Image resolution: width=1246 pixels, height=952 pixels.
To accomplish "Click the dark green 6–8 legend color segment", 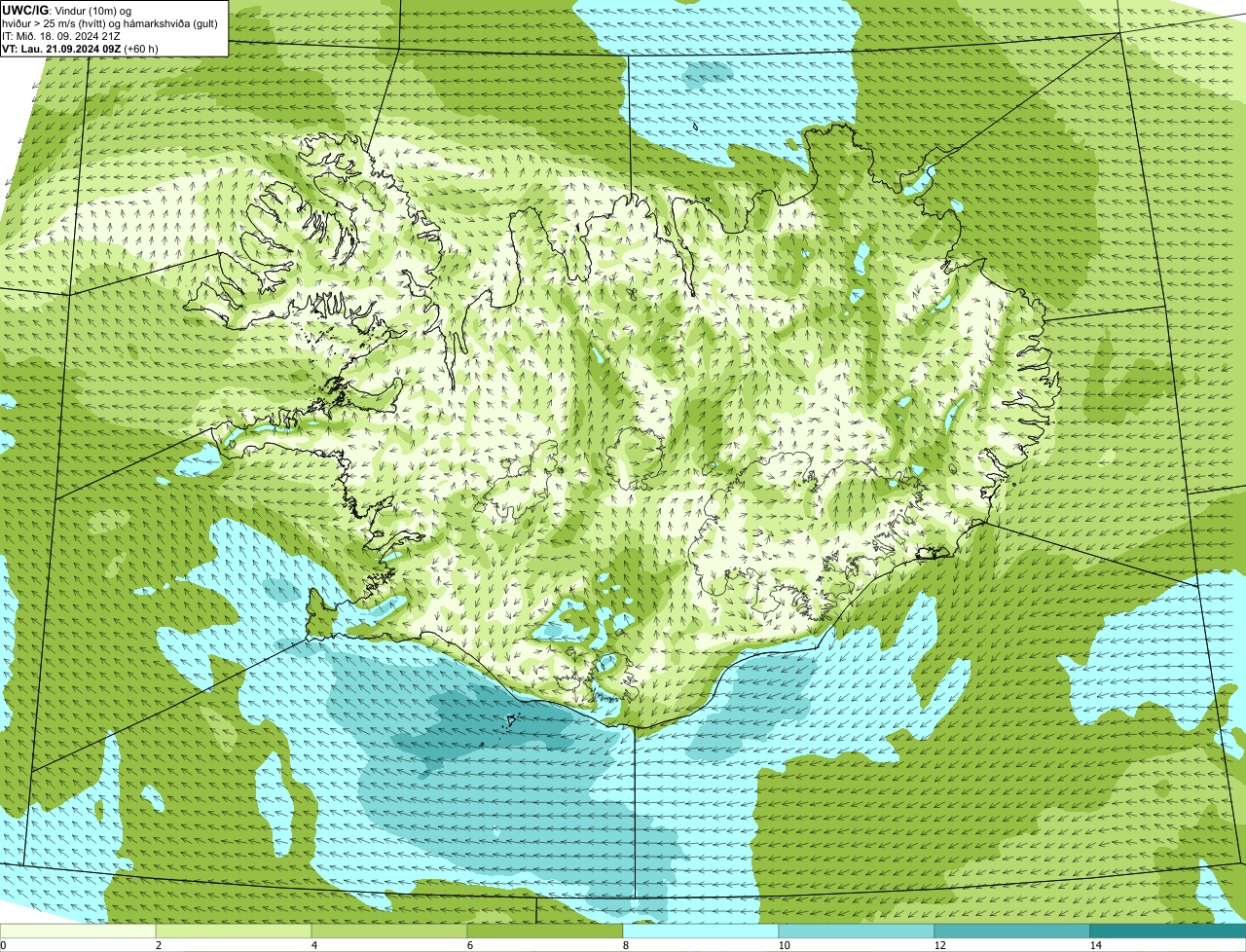I will (545, 931).
